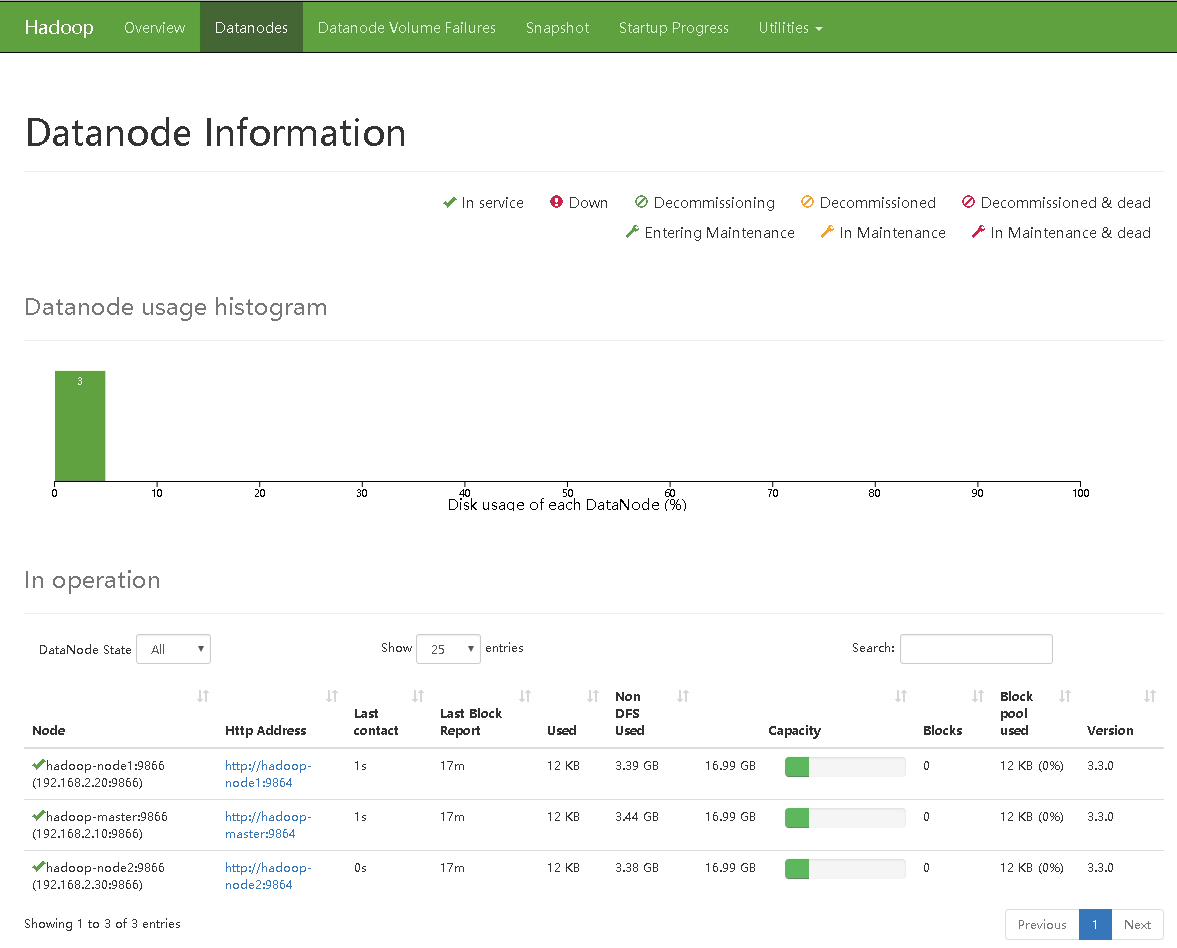The height and width of the screenshot is (948, 1177).
Task: Click the Previous page button
Action: tap(1042, 925)
